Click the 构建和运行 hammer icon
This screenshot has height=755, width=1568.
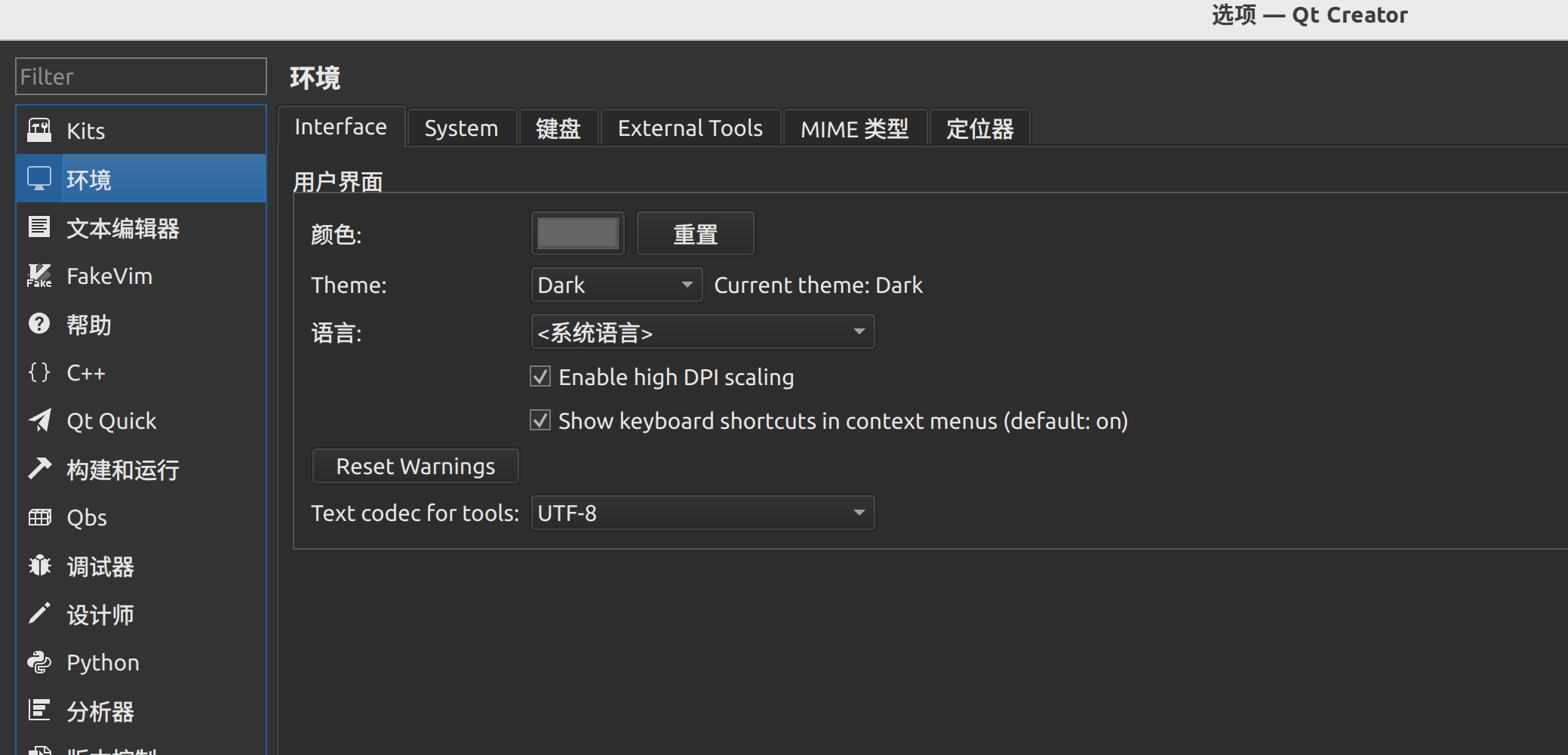39,469
